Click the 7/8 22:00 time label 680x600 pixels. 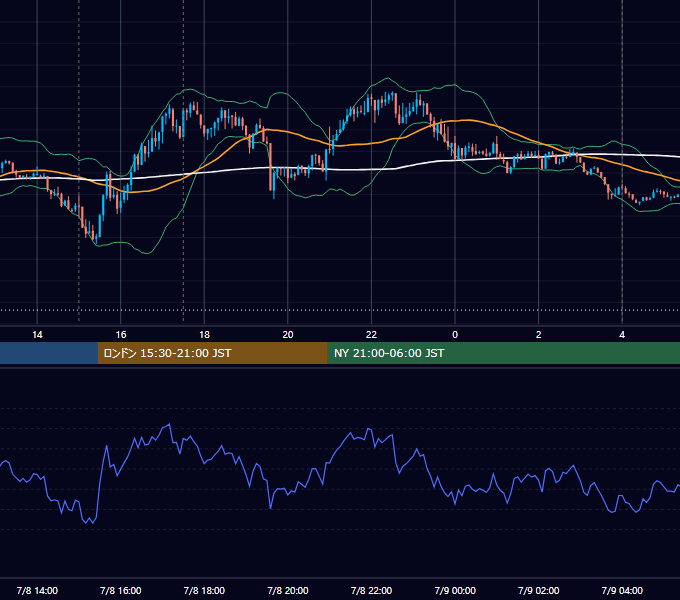coord(371,590)
